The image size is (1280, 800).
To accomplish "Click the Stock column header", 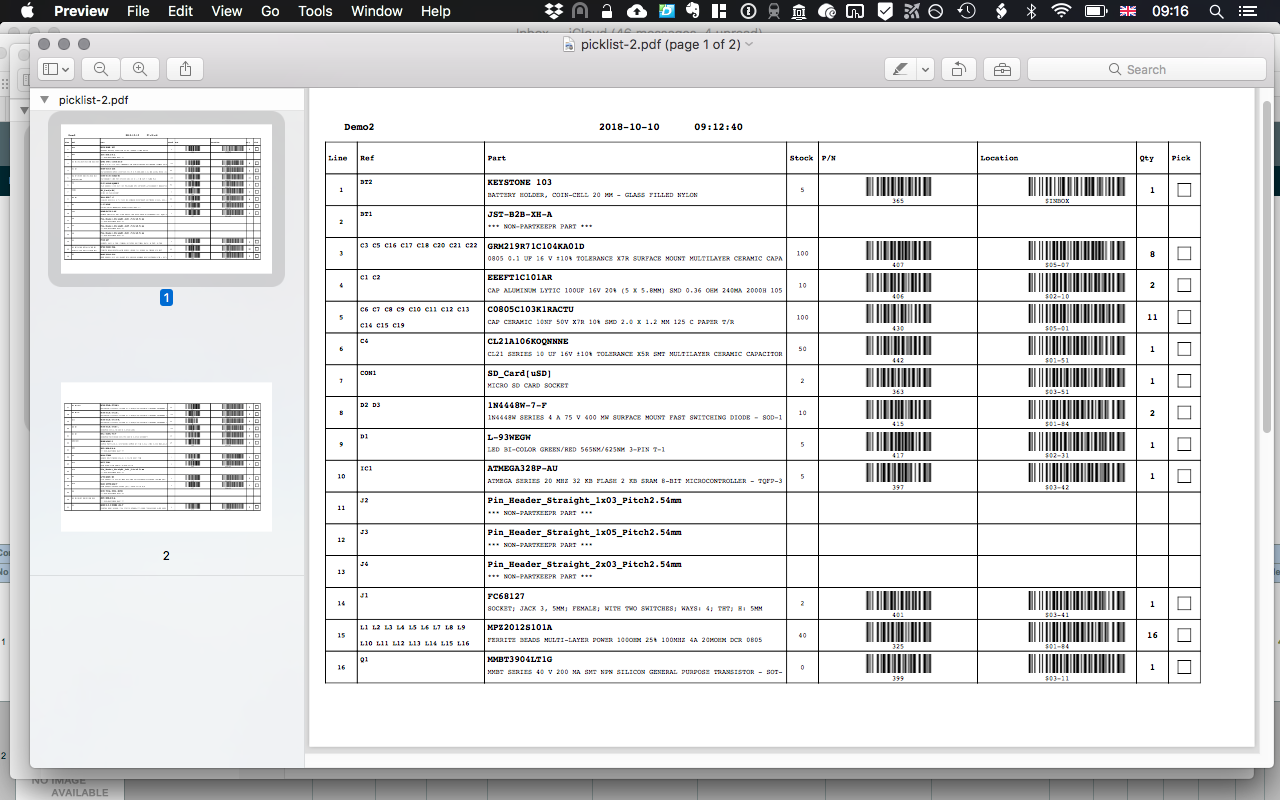I will (x=801, y=158).
